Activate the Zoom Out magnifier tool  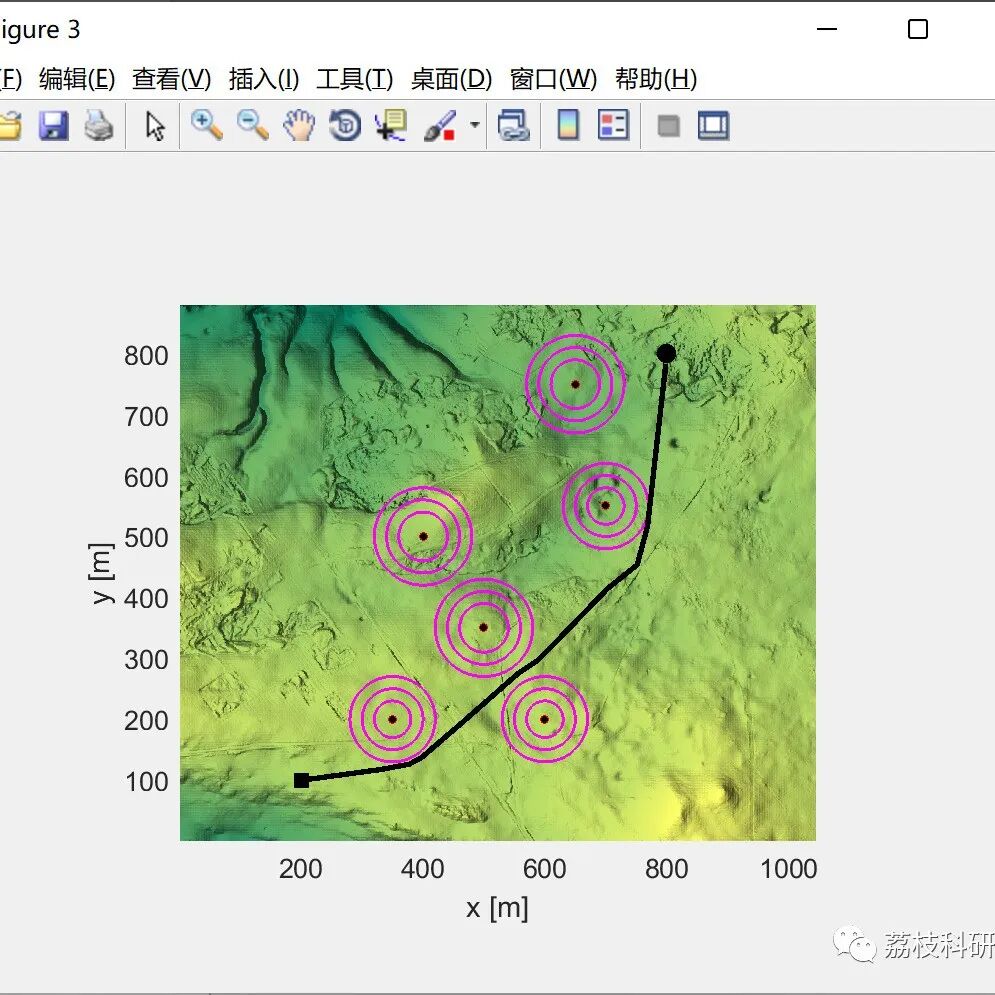(253, 125)
